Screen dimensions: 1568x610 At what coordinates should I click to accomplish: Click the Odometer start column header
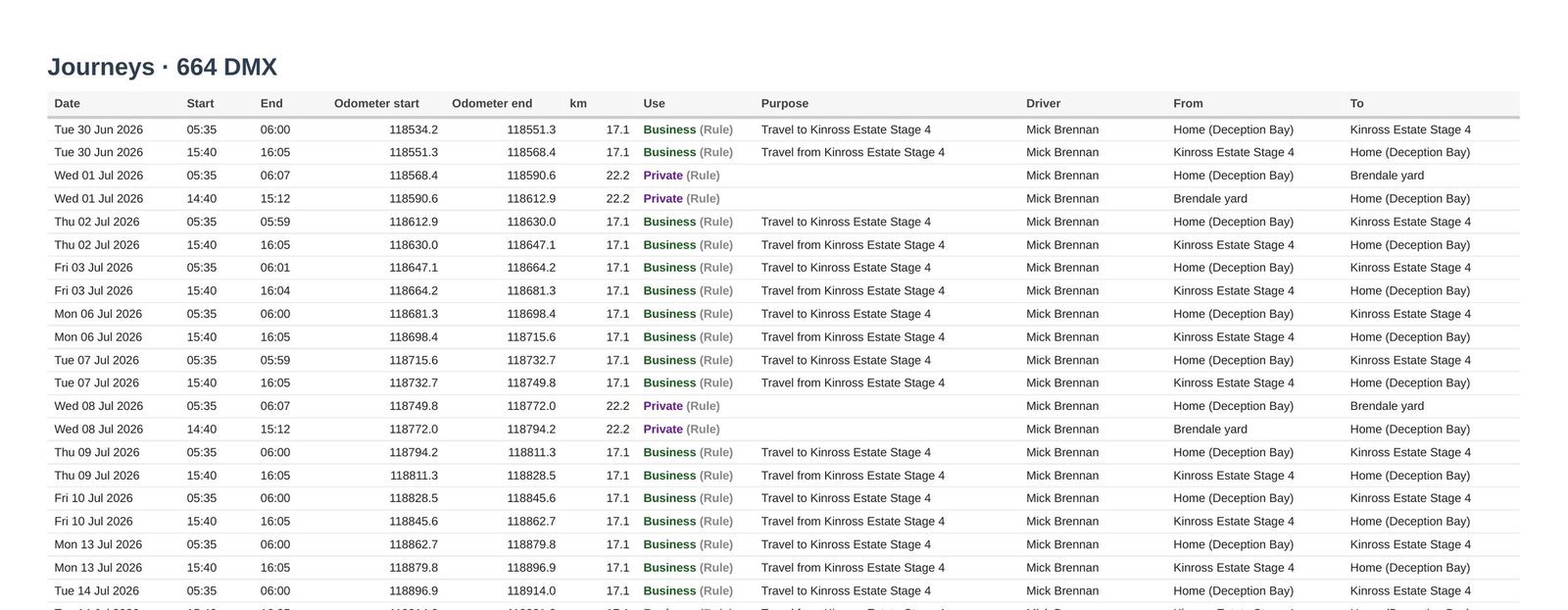click(376, 103)
